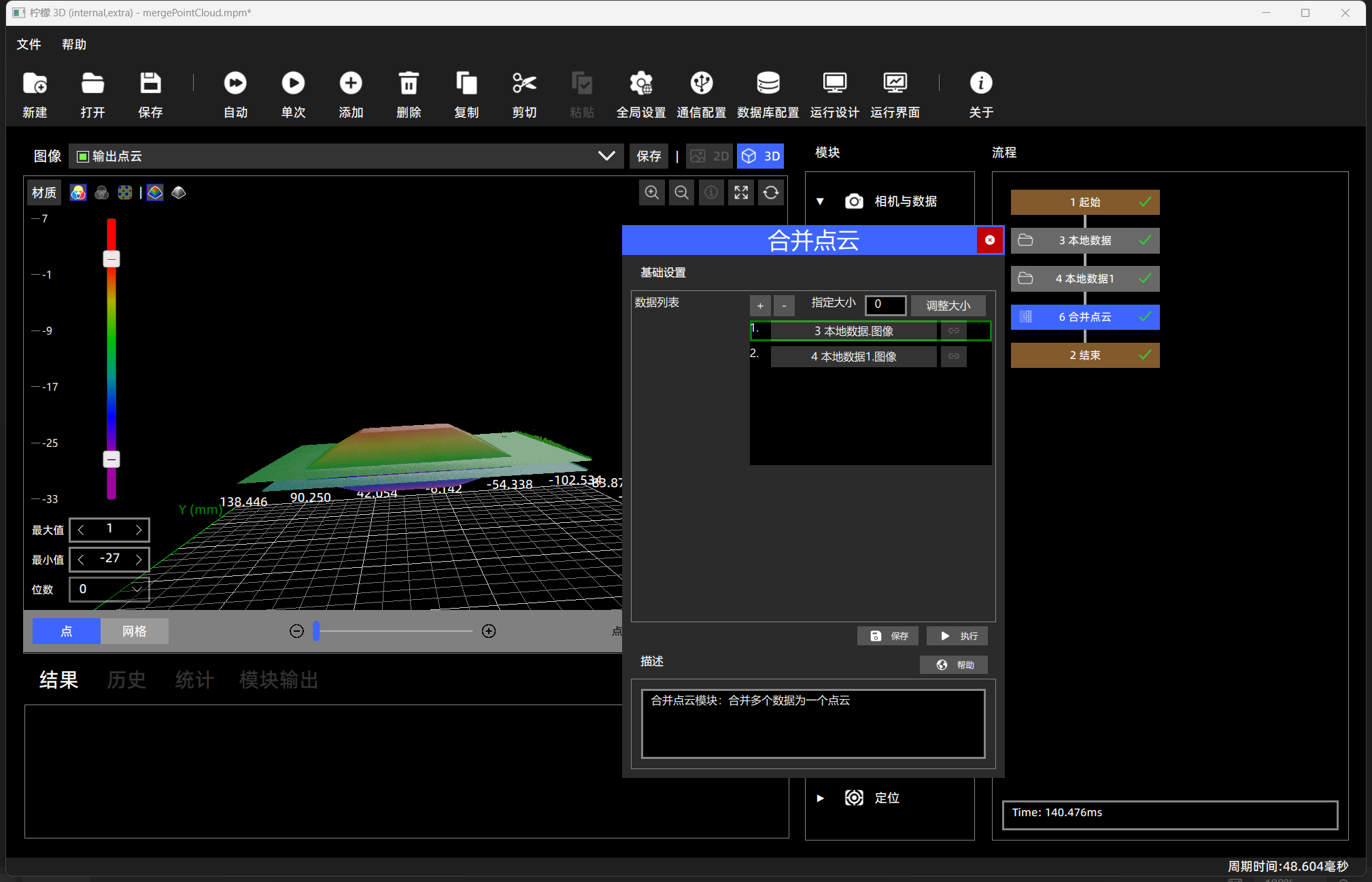The image size is (1372, 882).
Task: Click the 保存 toolbar icon
Action: (150, 94)
